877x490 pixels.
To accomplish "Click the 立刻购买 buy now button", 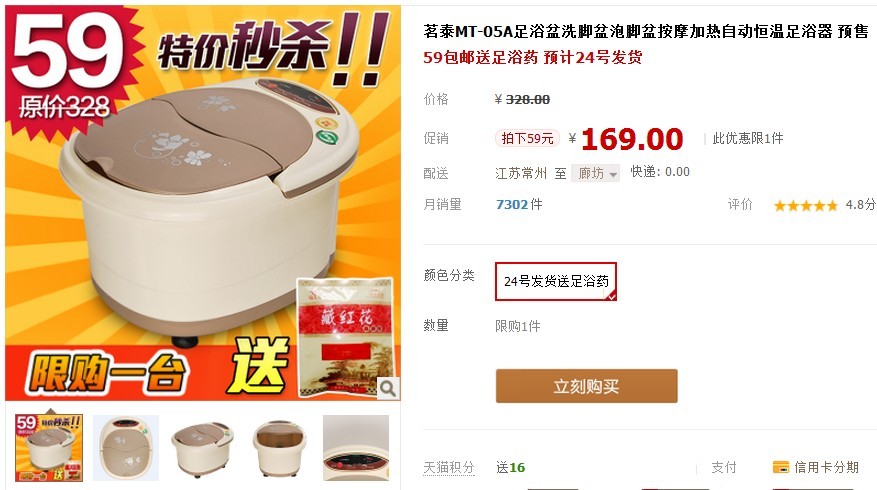I will point(586,386).
